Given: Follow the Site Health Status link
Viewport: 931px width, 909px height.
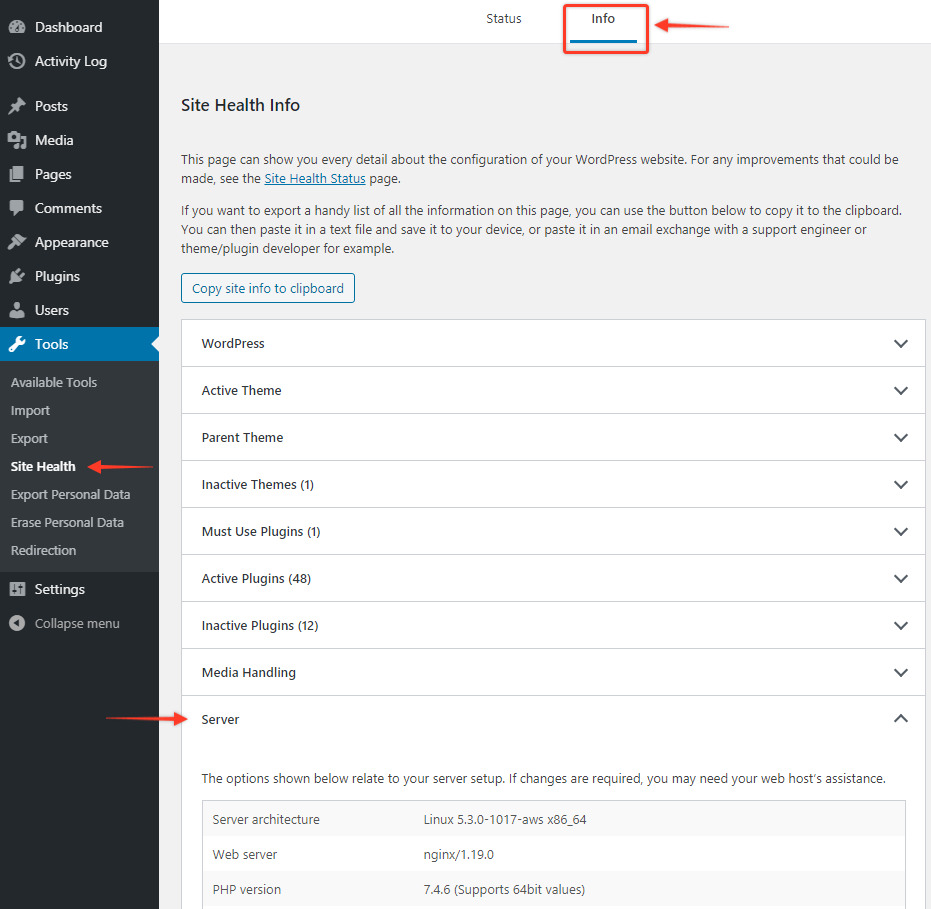Looking at the screenshot, I should 315,178.
